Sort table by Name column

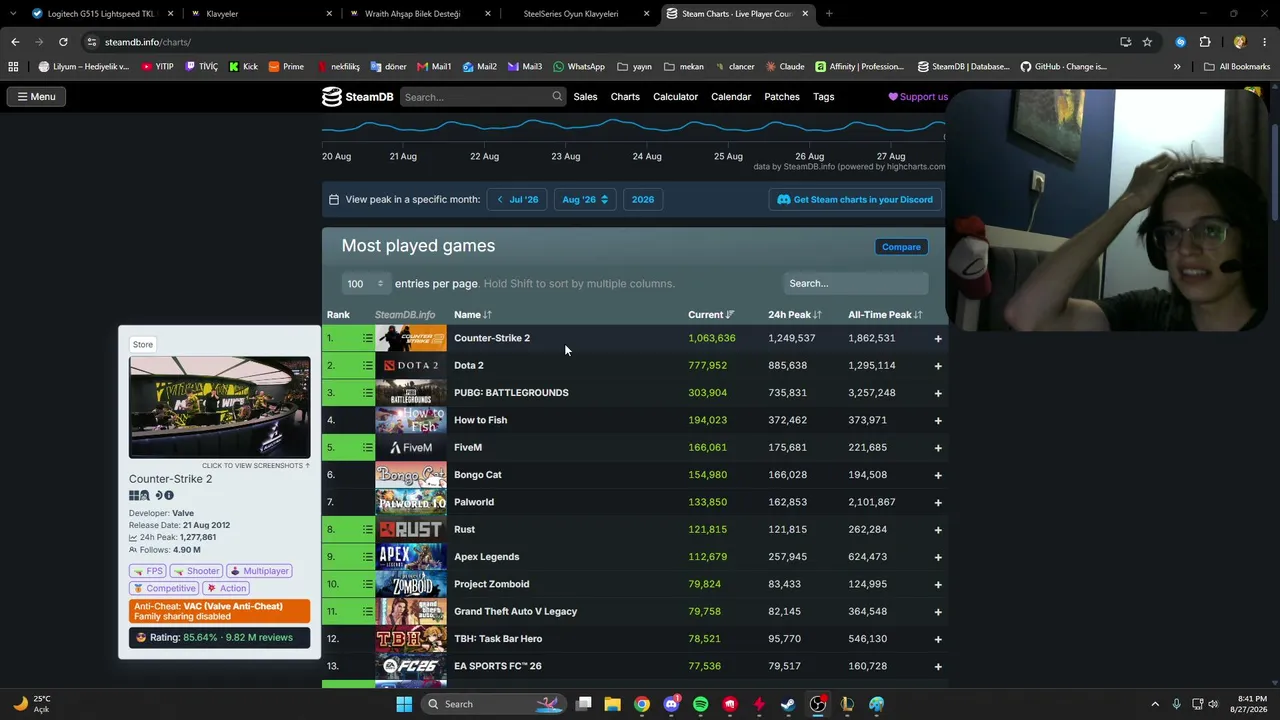click(472, 315)
